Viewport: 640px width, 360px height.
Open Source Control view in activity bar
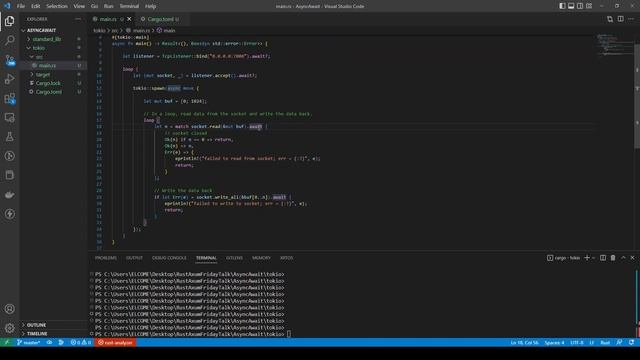(9, 60)
